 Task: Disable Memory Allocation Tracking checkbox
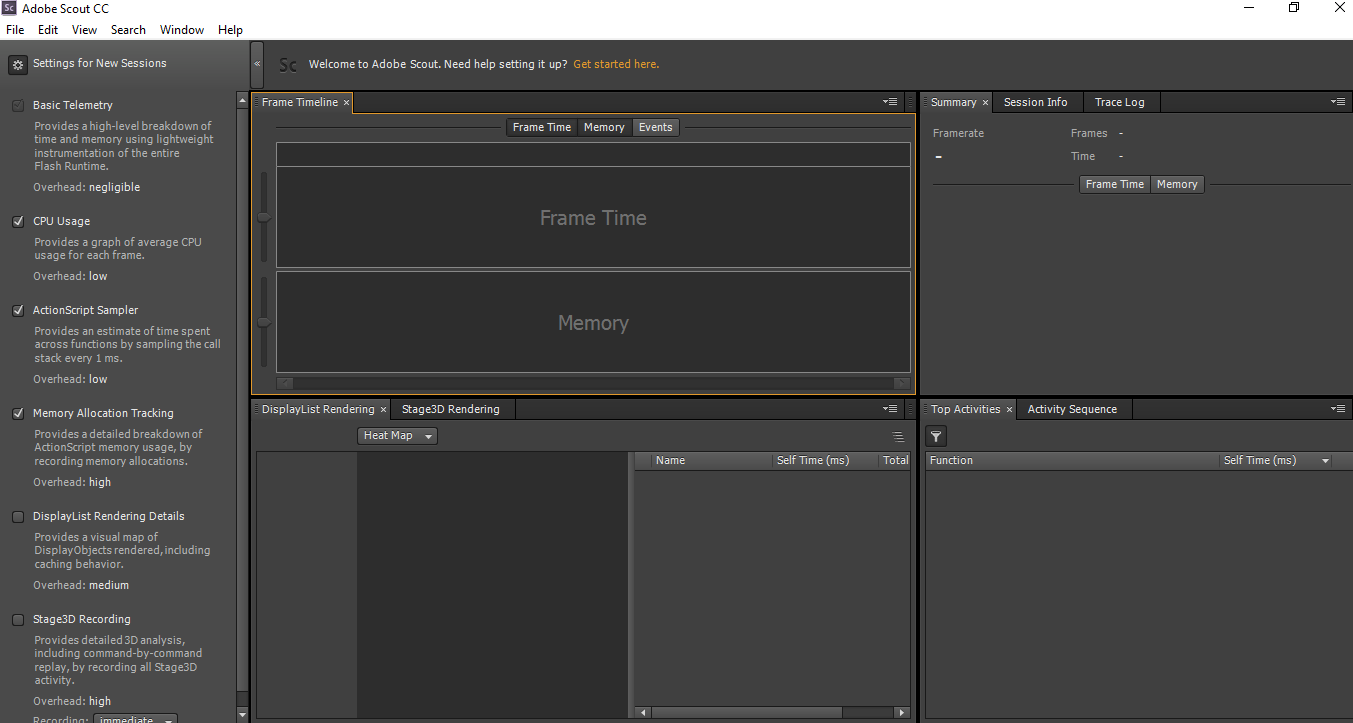[18, 413]
